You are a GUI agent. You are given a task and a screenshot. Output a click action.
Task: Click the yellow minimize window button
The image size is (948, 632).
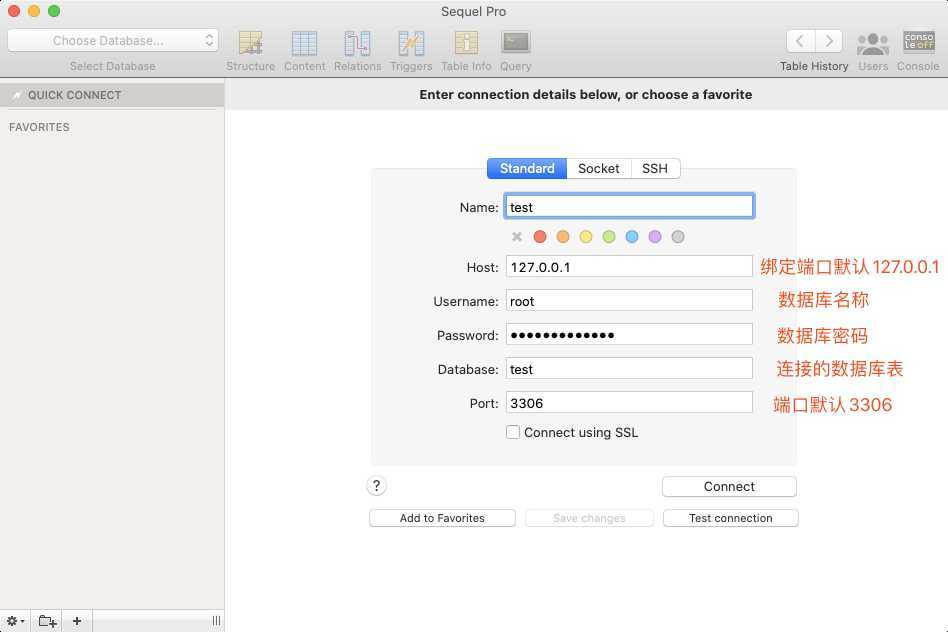click(x=34, y=11)
